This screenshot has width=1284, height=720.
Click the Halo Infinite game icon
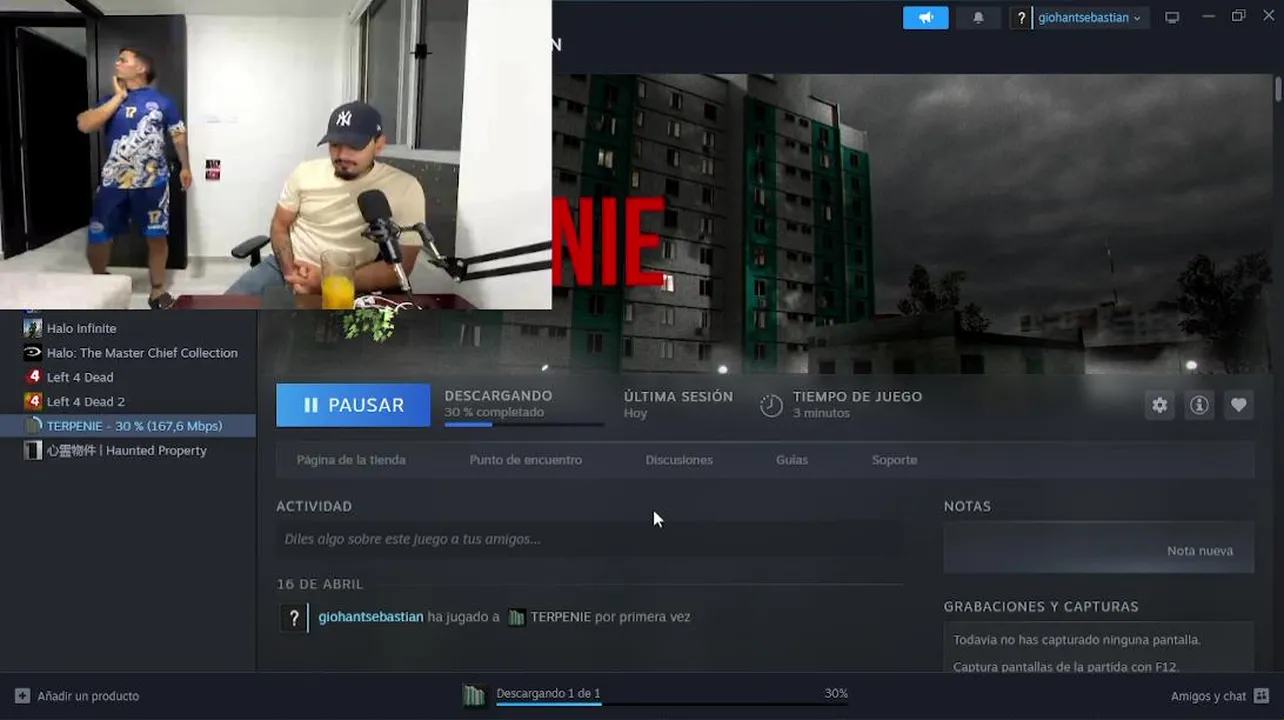tap(33, 328)
